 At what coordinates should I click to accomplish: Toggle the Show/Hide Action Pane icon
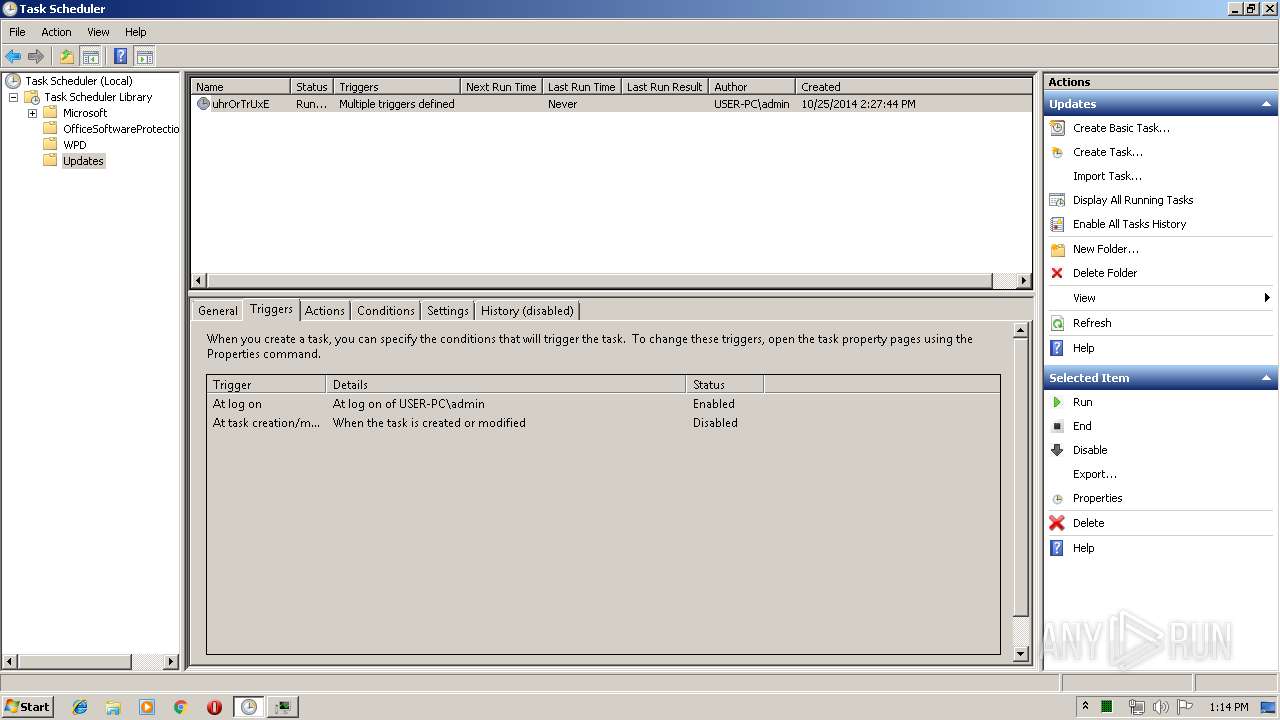pyautogui.click(x=144, y=57)
